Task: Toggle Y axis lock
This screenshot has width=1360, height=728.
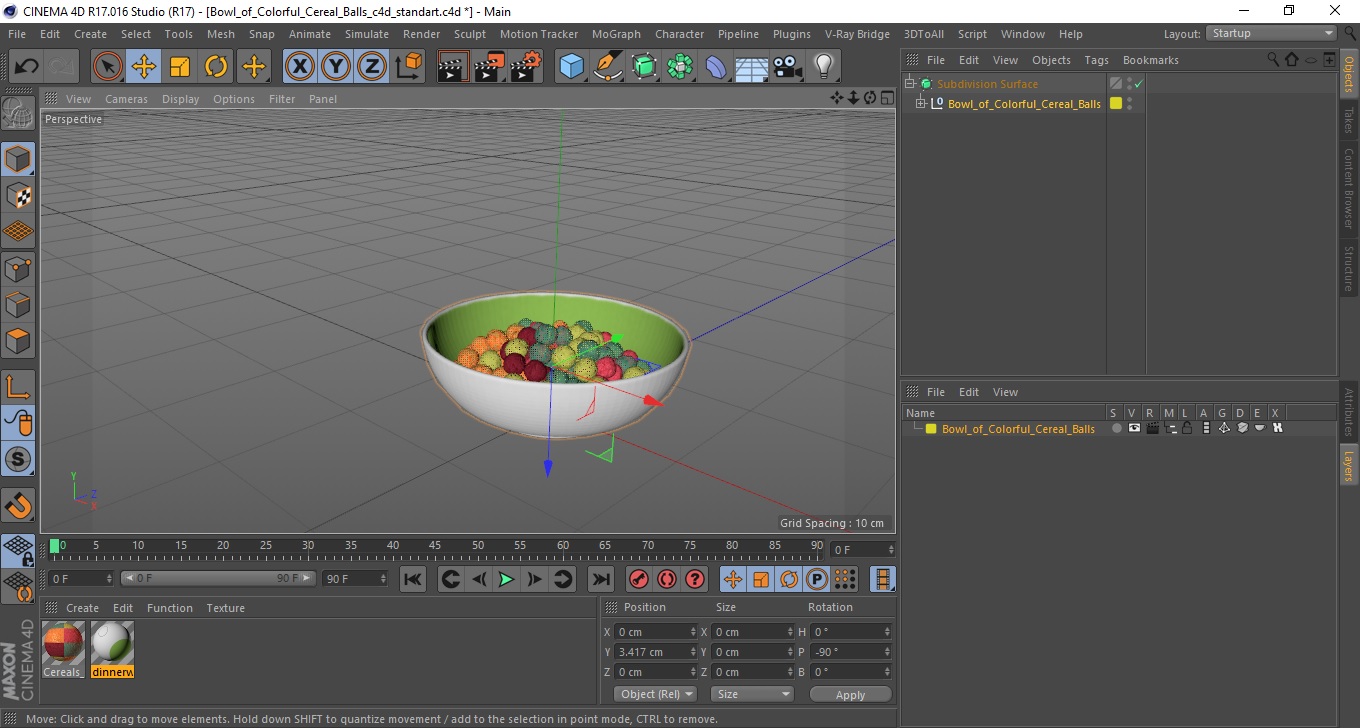Action: click(336, 67)
